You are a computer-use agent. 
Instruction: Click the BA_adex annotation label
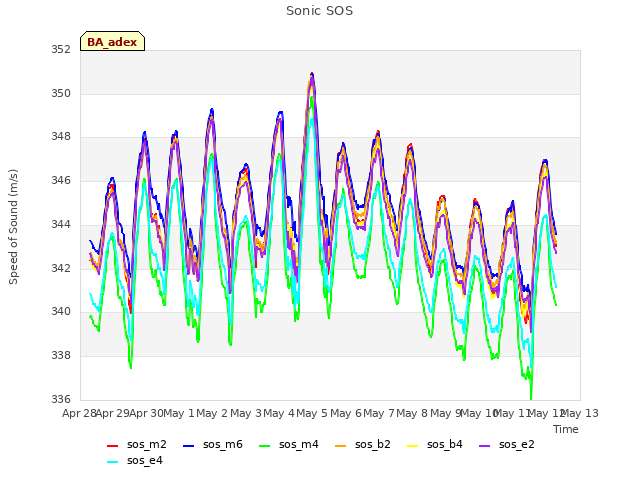click(112, 42)
